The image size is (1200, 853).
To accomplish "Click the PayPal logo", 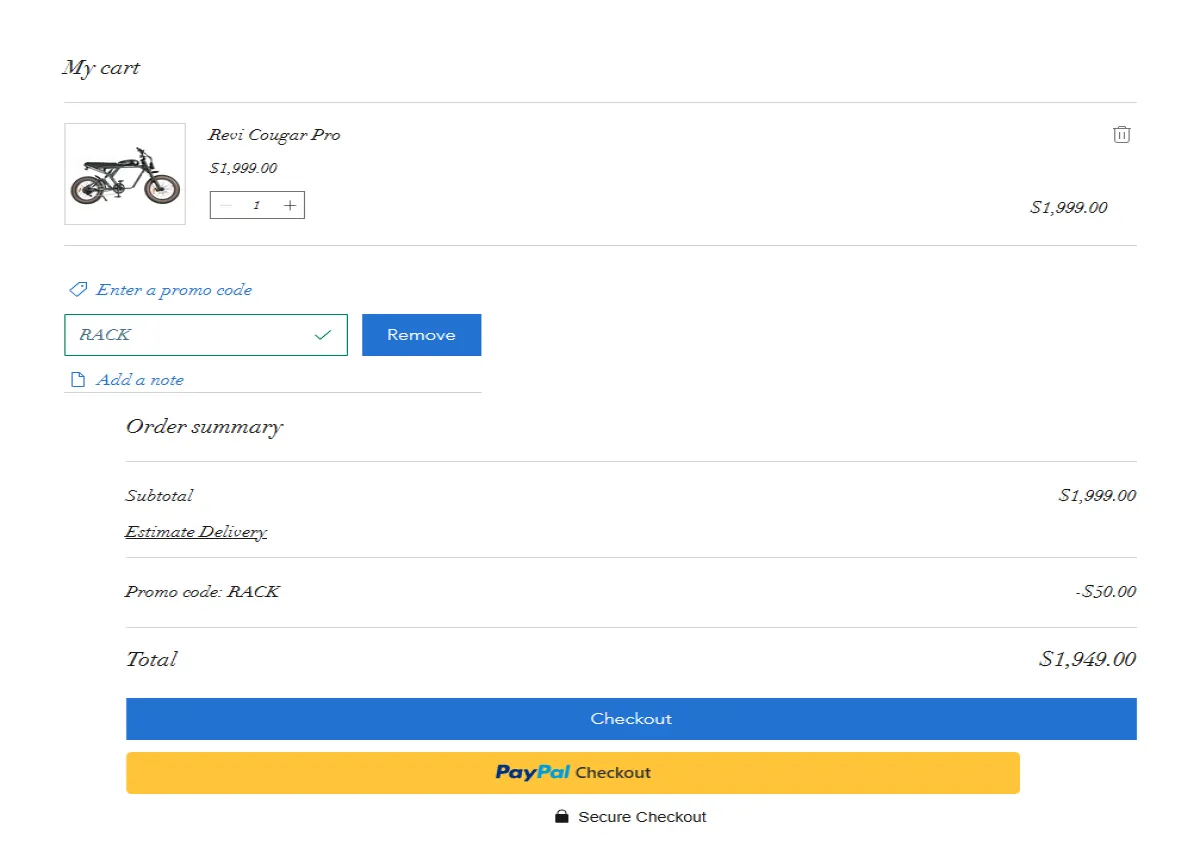I will click(533, 772).
